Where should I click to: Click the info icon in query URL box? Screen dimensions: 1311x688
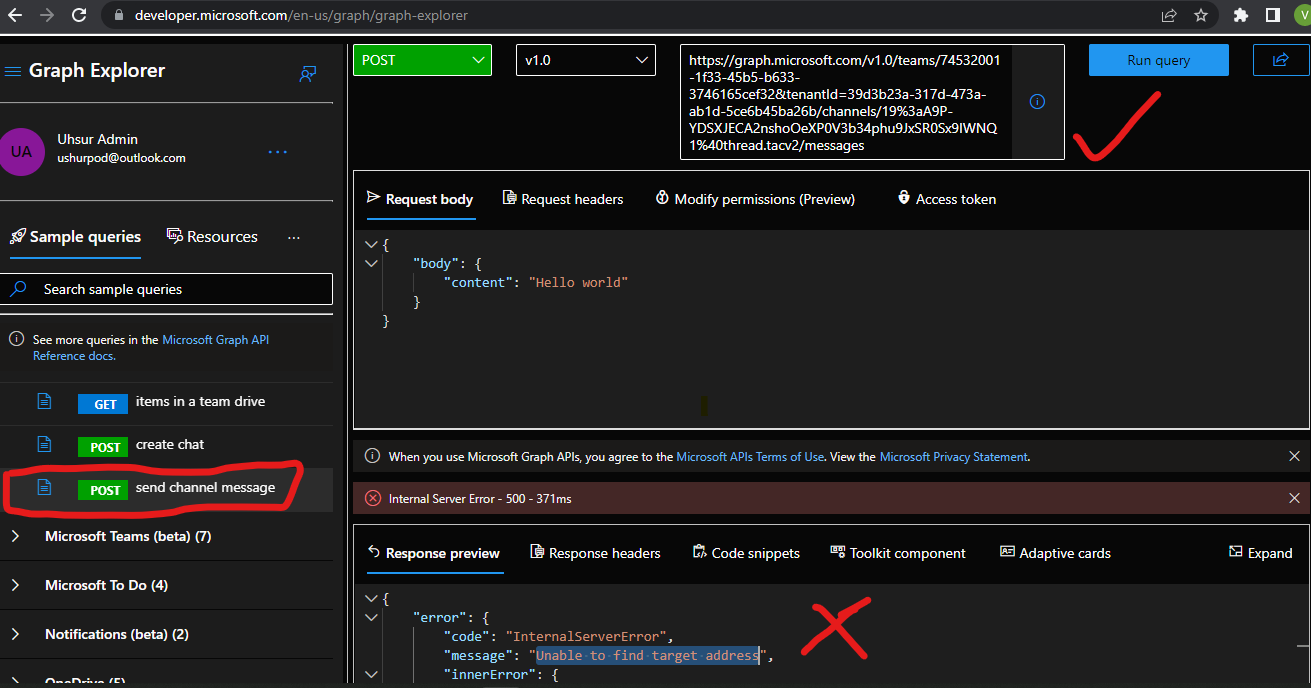pyautogui.click(x=1037, y=102)
